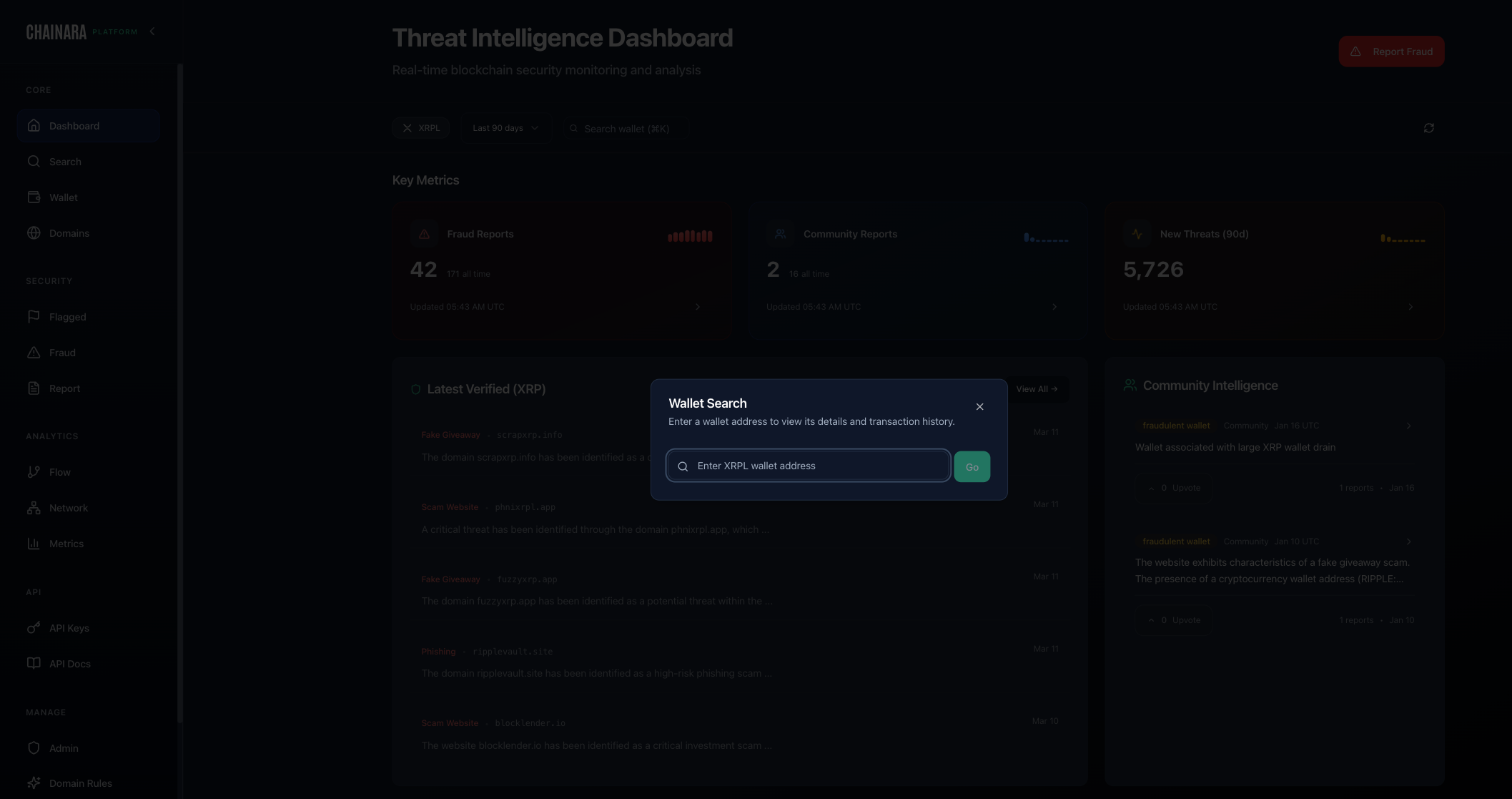The image size is (1512, 799).
Task: Open API Docs via its book icon
Action: pos(34,663)
